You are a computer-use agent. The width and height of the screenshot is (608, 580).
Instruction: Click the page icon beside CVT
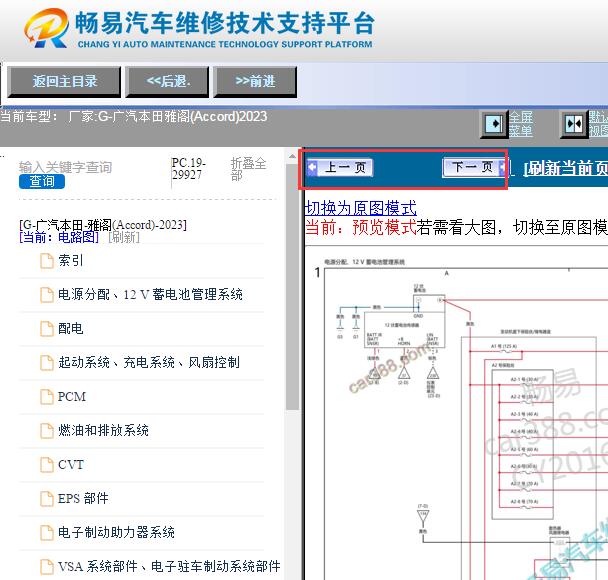(47, 464)
